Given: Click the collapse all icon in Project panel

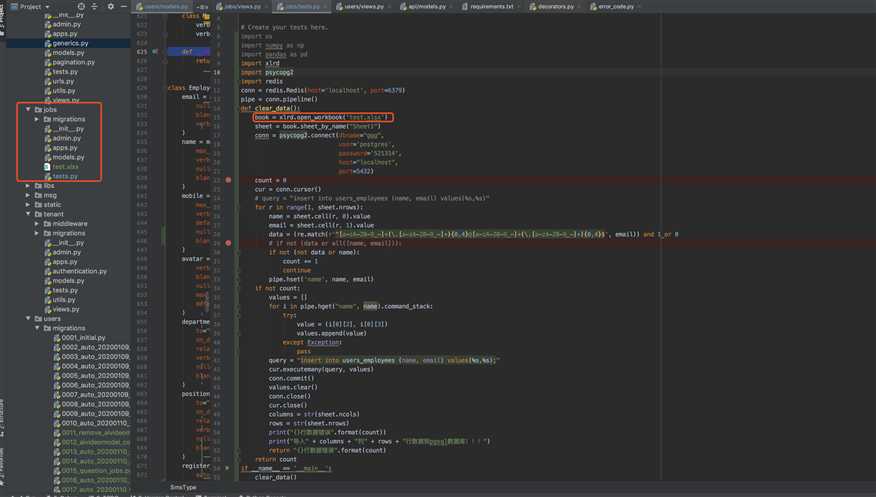Looking at the screenshot, I should pos(94,7).
